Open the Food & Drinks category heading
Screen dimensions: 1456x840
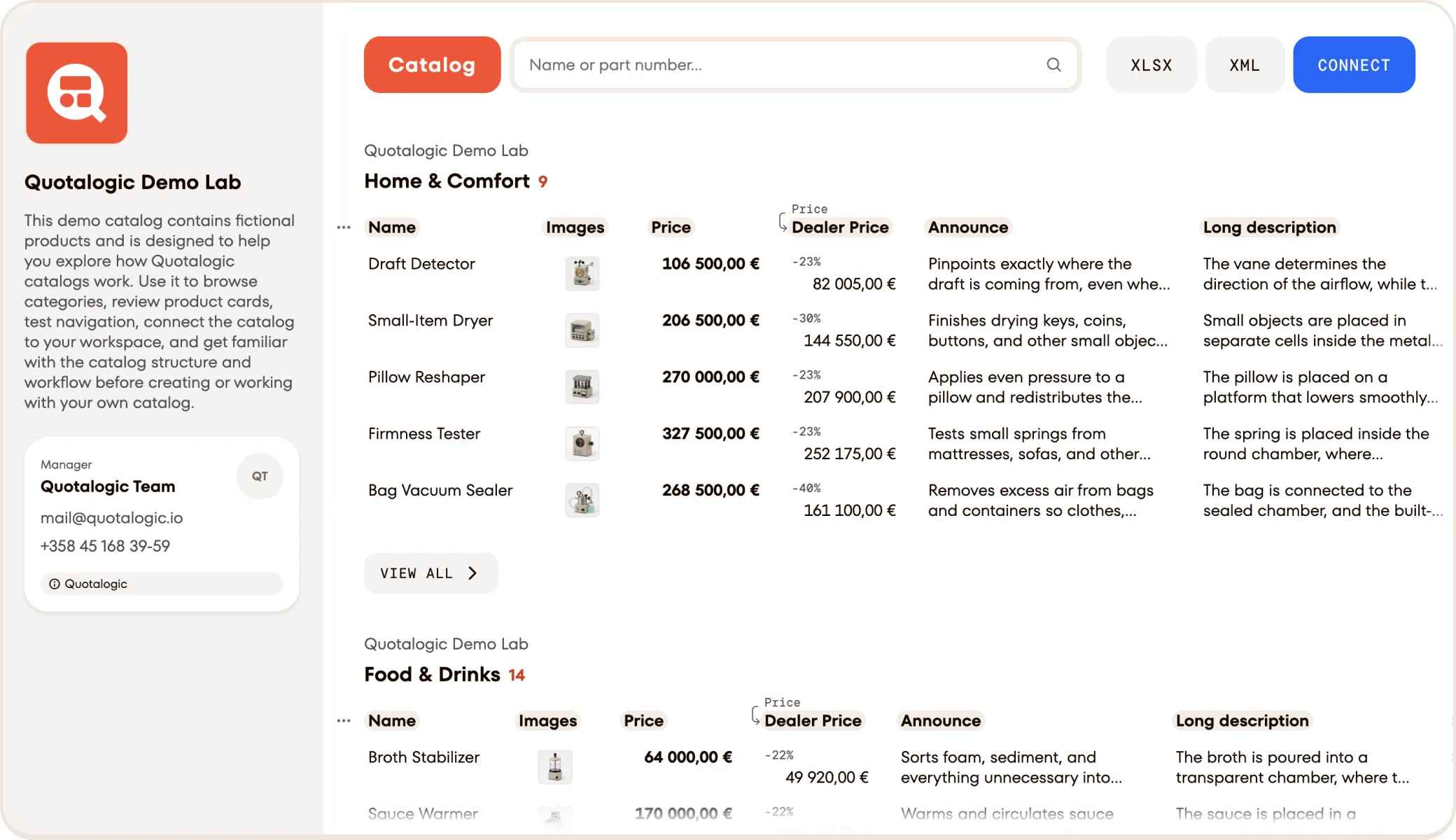point(432,675)
